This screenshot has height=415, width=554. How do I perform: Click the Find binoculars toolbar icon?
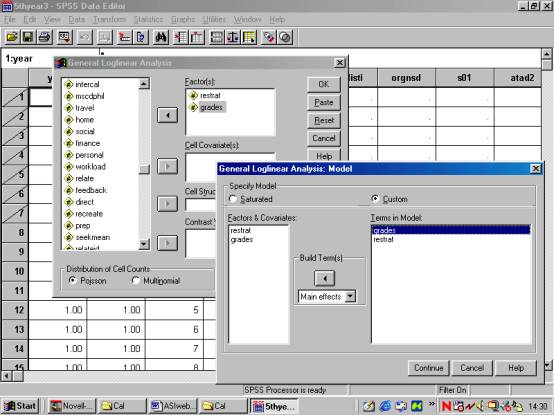point(161,37)
